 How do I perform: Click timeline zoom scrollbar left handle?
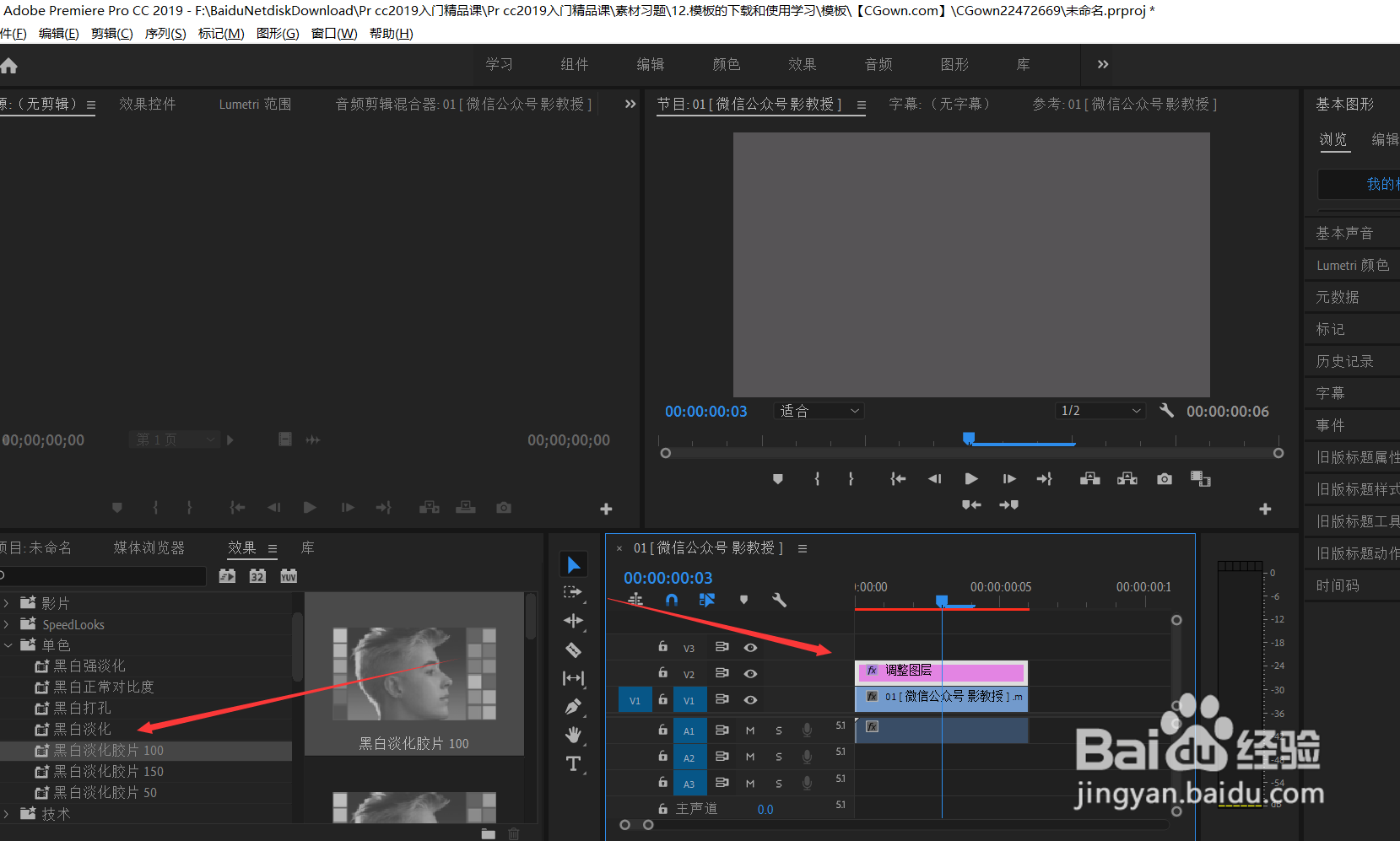click(624, 824)
